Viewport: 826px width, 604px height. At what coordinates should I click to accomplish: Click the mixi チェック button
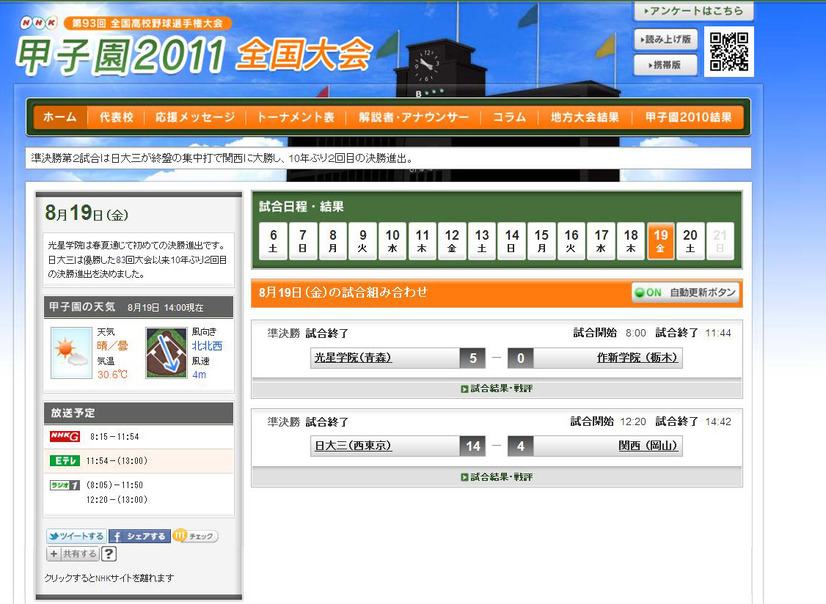[x=195, y=536]
